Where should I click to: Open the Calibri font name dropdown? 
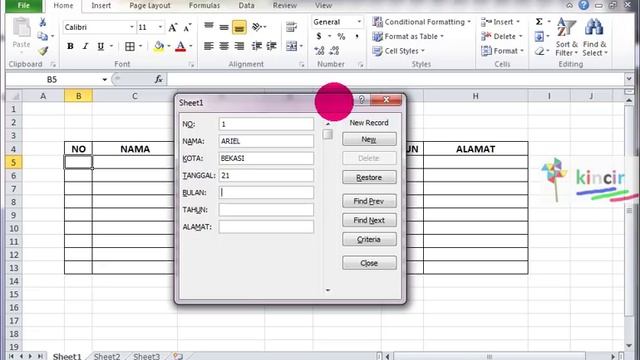131,27
